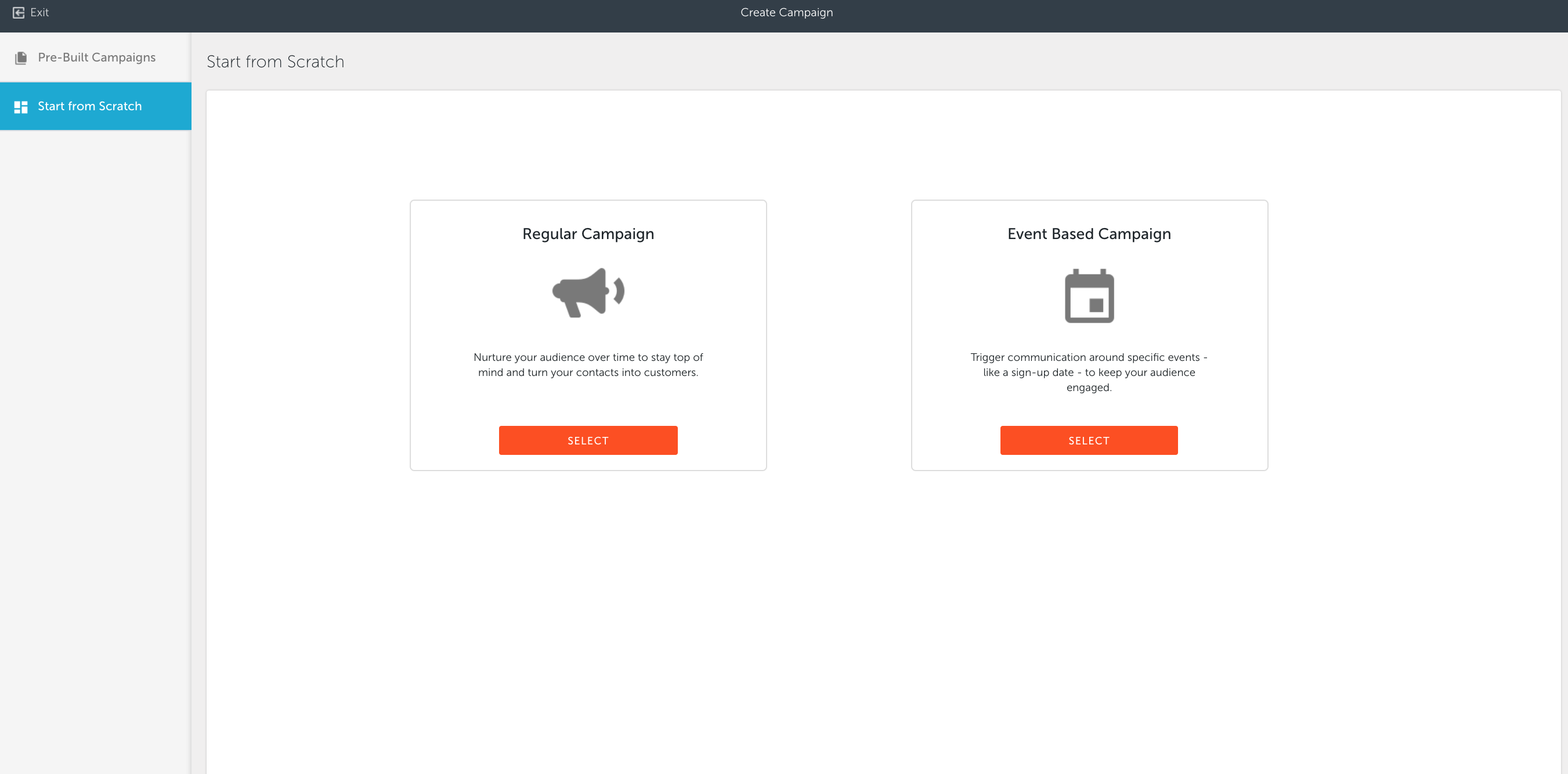Click the Exit door icon
The image size is (1568, 774).
point(18,12)
